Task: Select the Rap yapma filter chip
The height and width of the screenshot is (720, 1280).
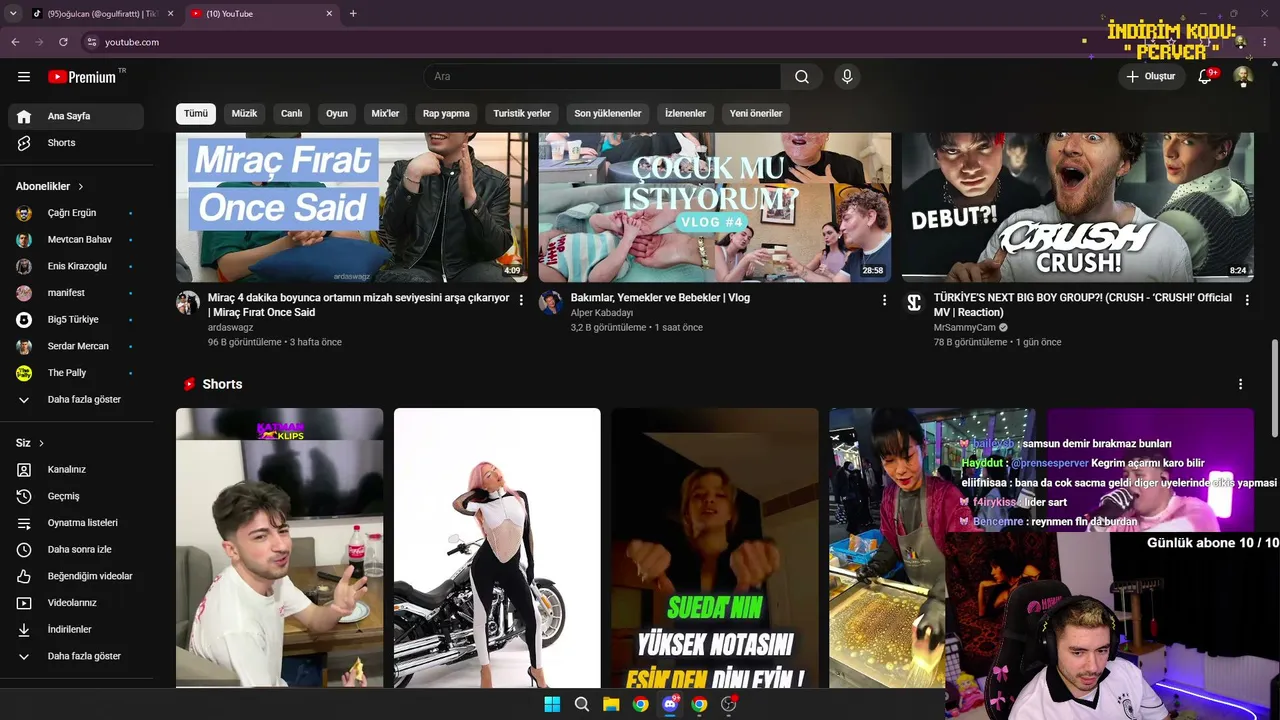Action: [446, 113]
